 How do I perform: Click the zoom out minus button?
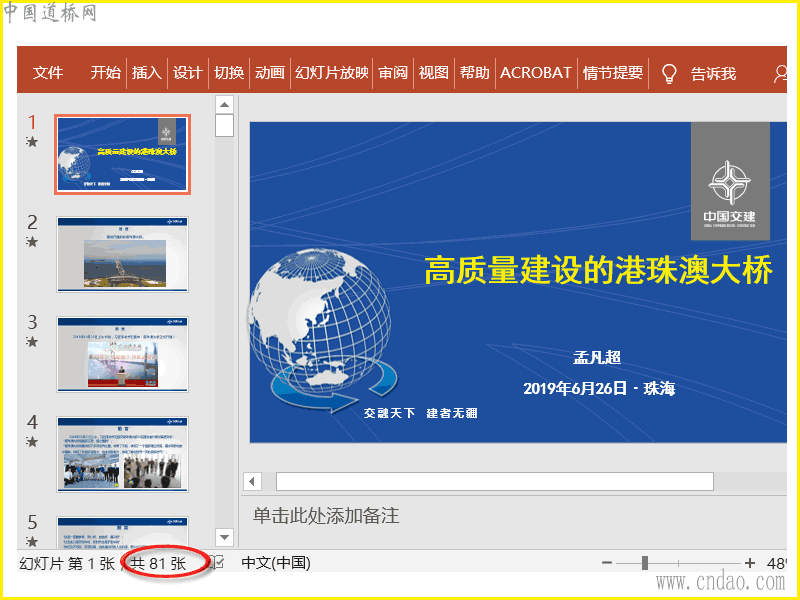(607, 563)
